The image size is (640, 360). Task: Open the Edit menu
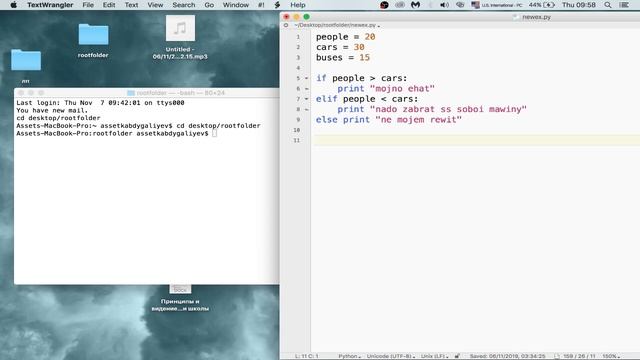109,5
